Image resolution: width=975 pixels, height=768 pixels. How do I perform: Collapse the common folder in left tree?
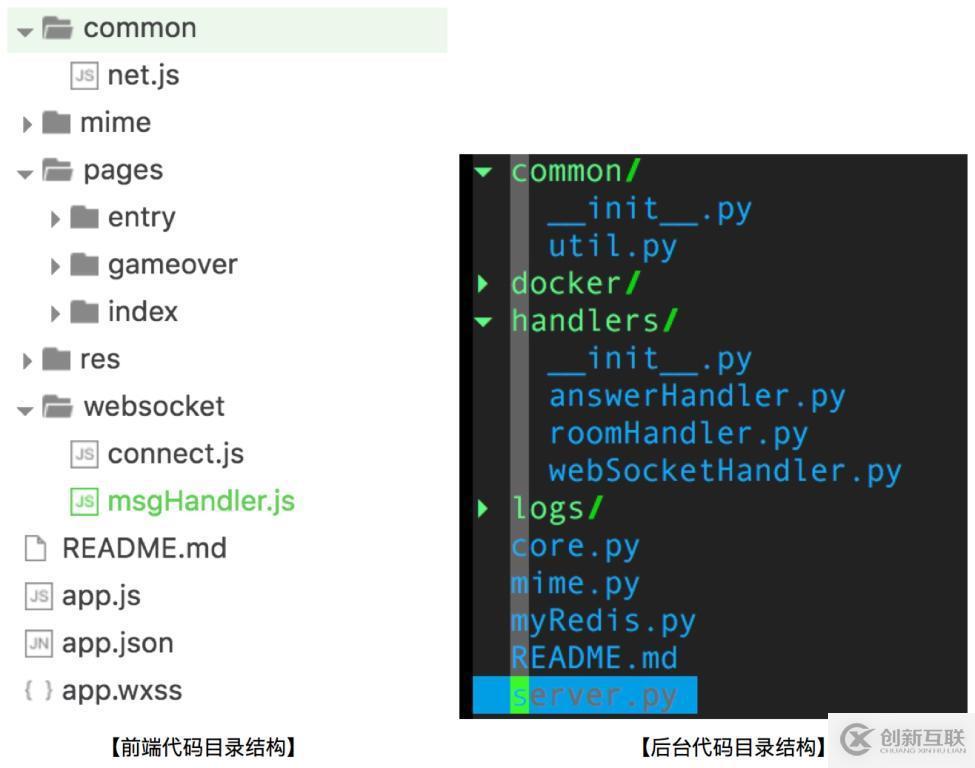coord(25,31)
